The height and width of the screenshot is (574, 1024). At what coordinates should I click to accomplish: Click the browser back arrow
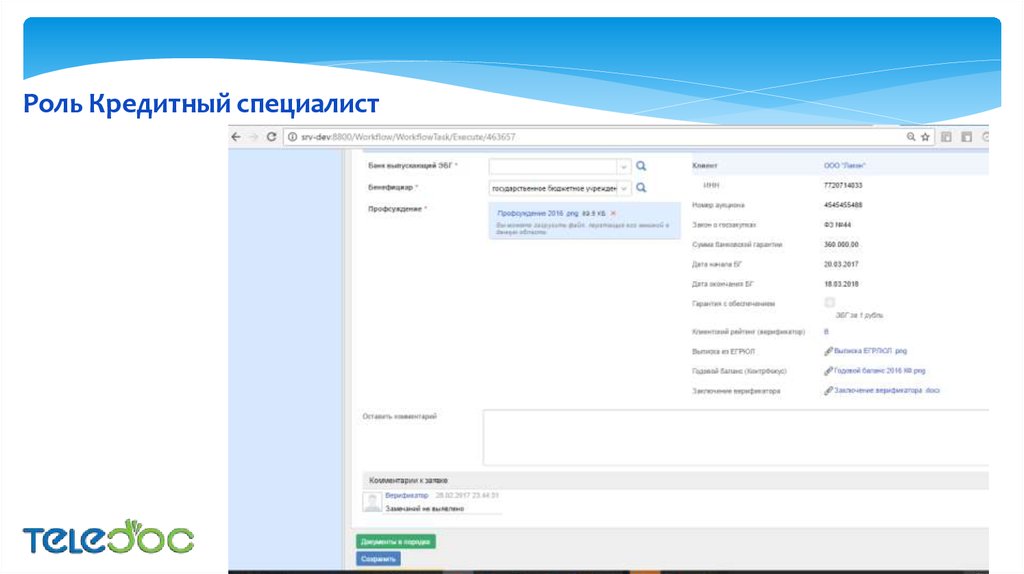pyautogui.click(x=237, y=137)
